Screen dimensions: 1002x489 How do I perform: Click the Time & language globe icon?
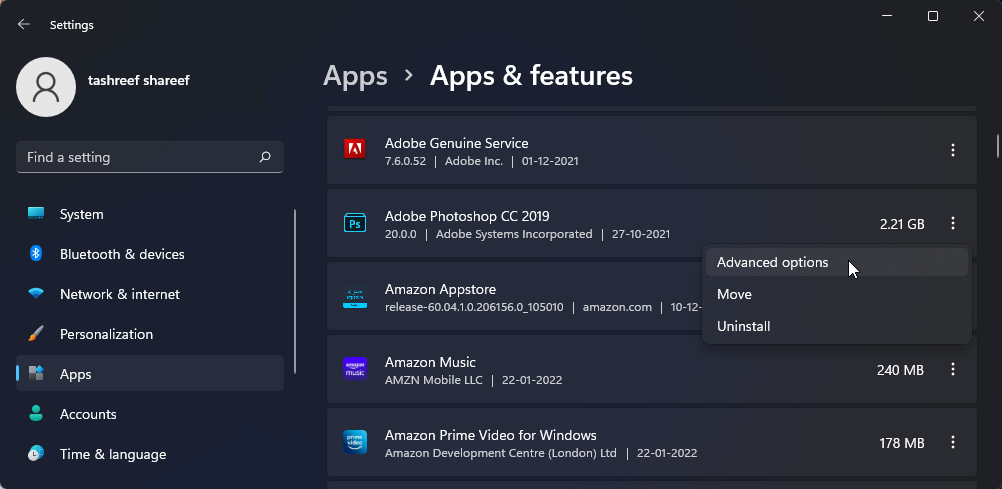tap(36, 454)
